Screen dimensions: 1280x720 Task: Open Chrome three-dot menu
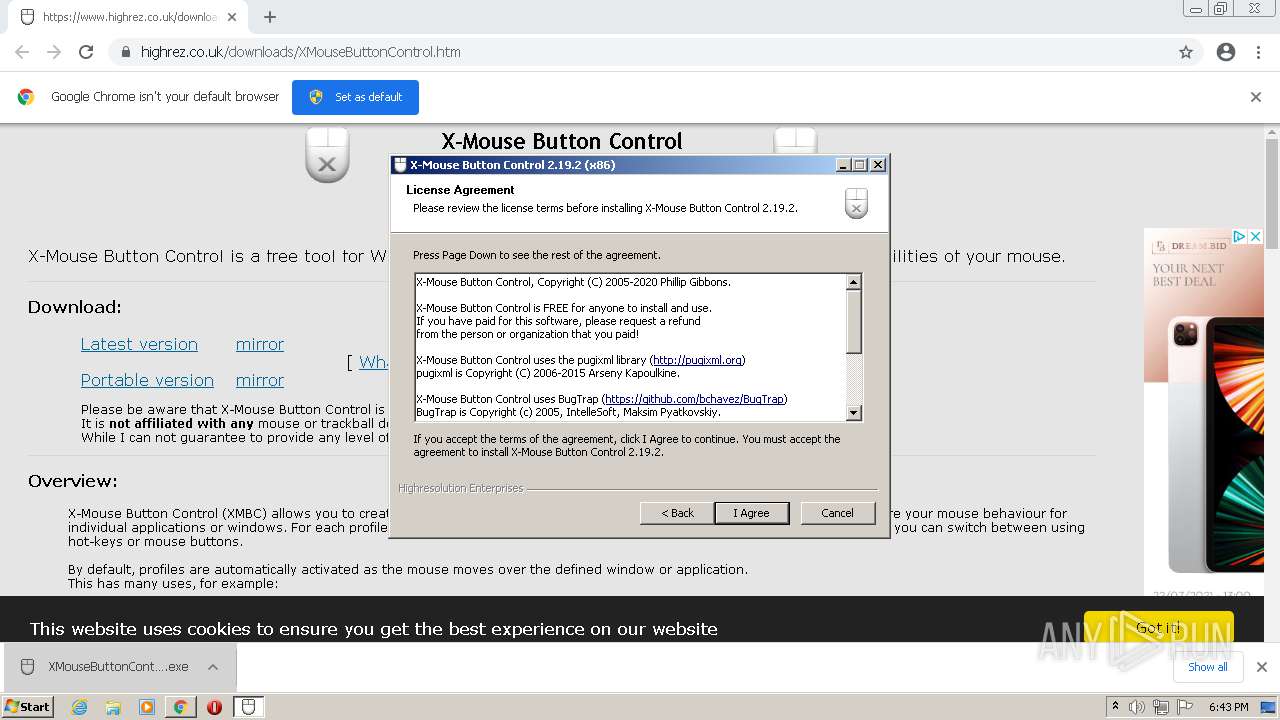point(1258,52)
